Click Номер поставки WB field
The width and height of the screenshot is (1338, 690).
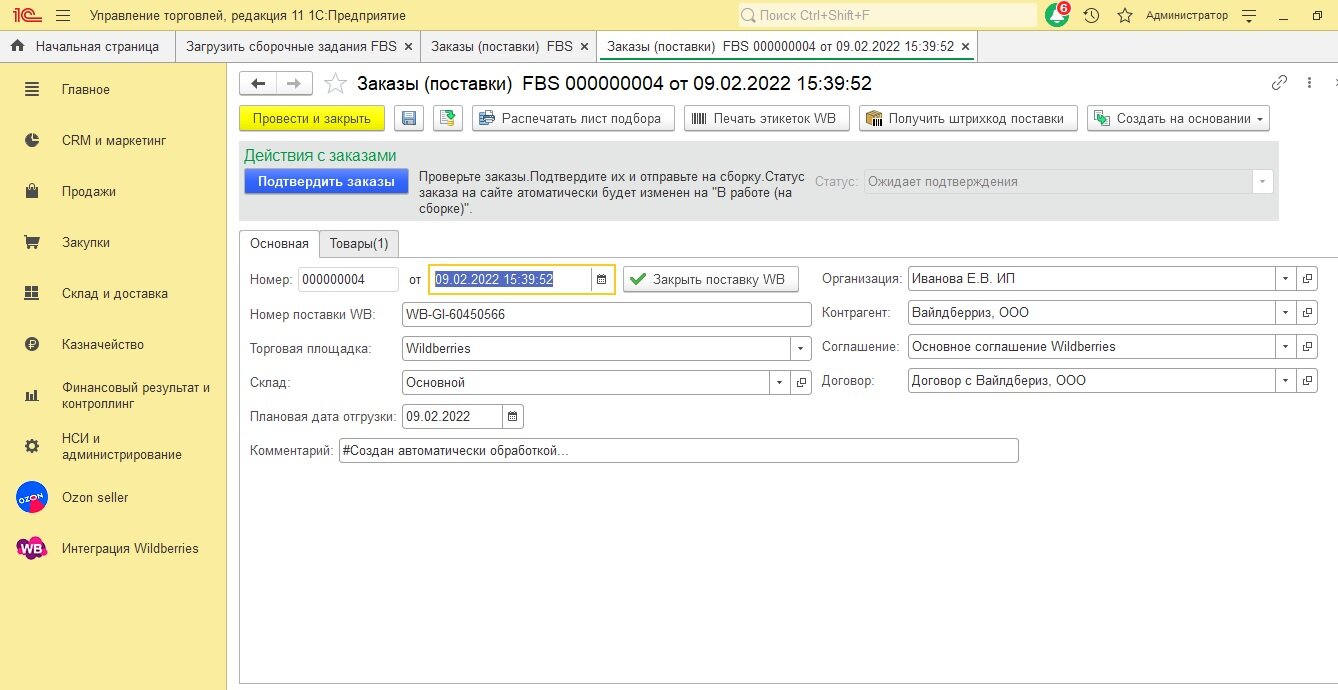tap(607, 314)
